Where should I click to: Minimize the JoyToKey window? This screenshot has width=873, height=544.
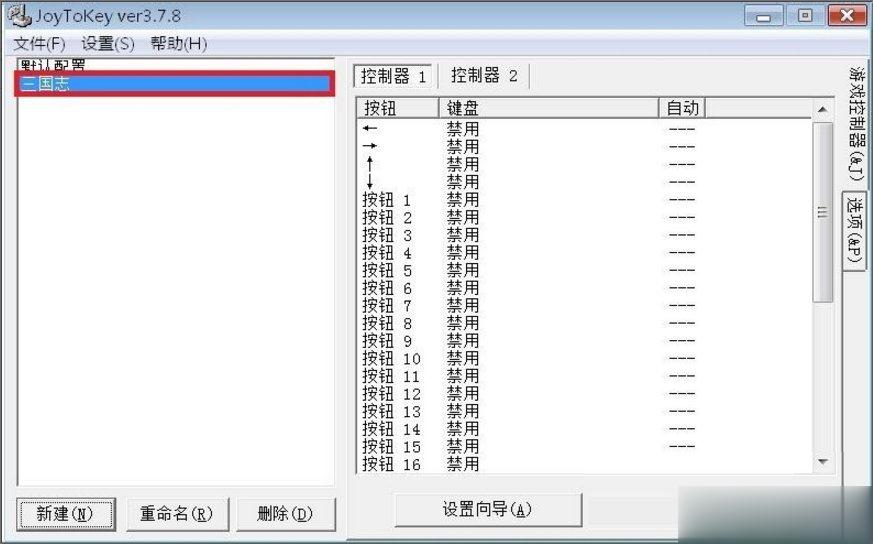coord(763,16)
